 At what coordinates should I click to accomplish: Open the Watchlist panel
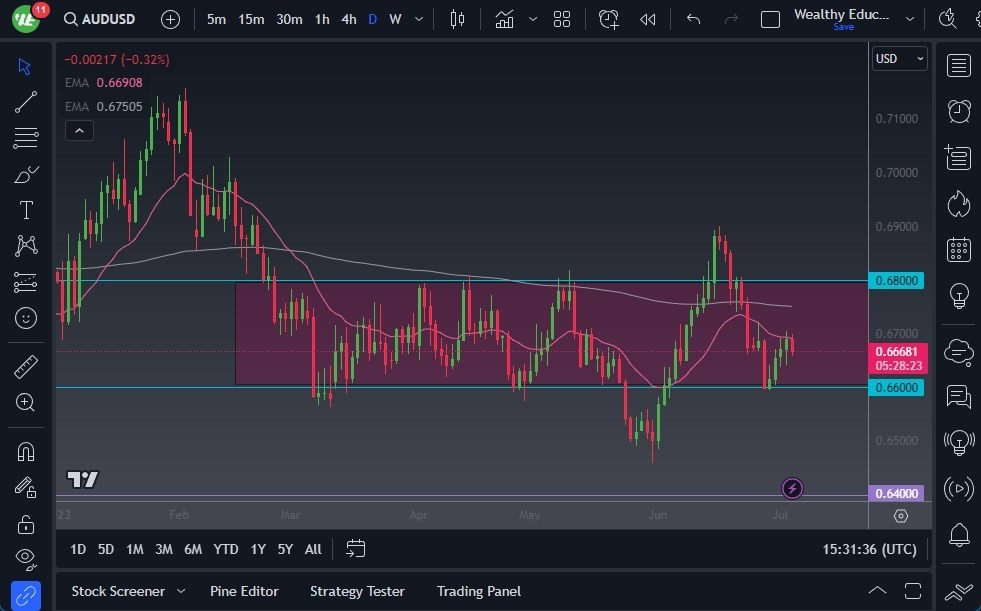pyautogui.click(x=958, y=65)
